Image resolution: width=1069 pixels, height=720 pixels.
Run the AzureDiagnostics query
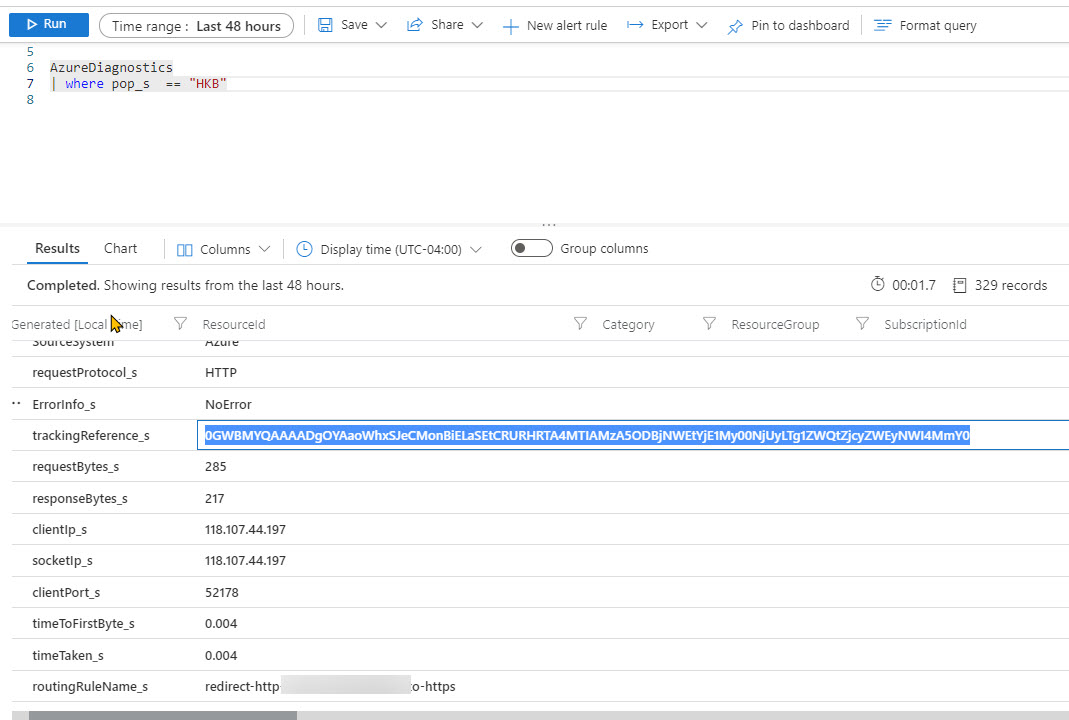[48, 24]
